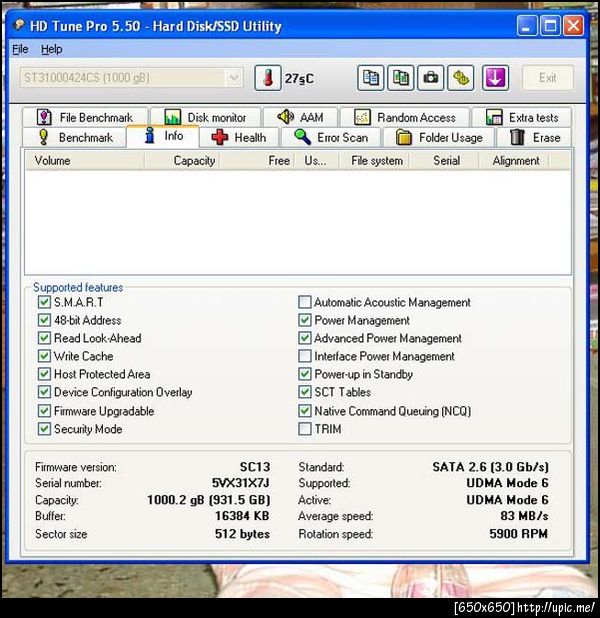Click the HD Tune title bar icon
600x618 pixels.
pyautogui.click(x=19, y=26)
